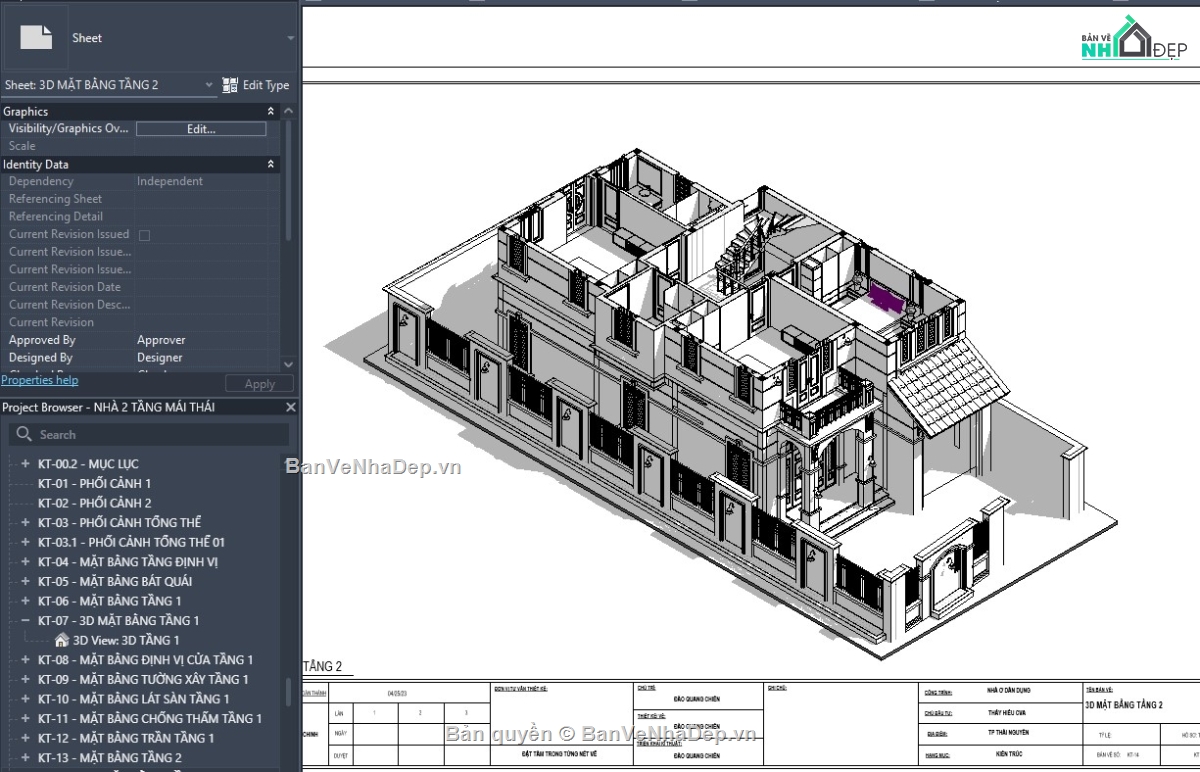Click the search magnifier icon in Project Browser
Viewport: 1200px width, 772px height.
(x=24, y=434)
